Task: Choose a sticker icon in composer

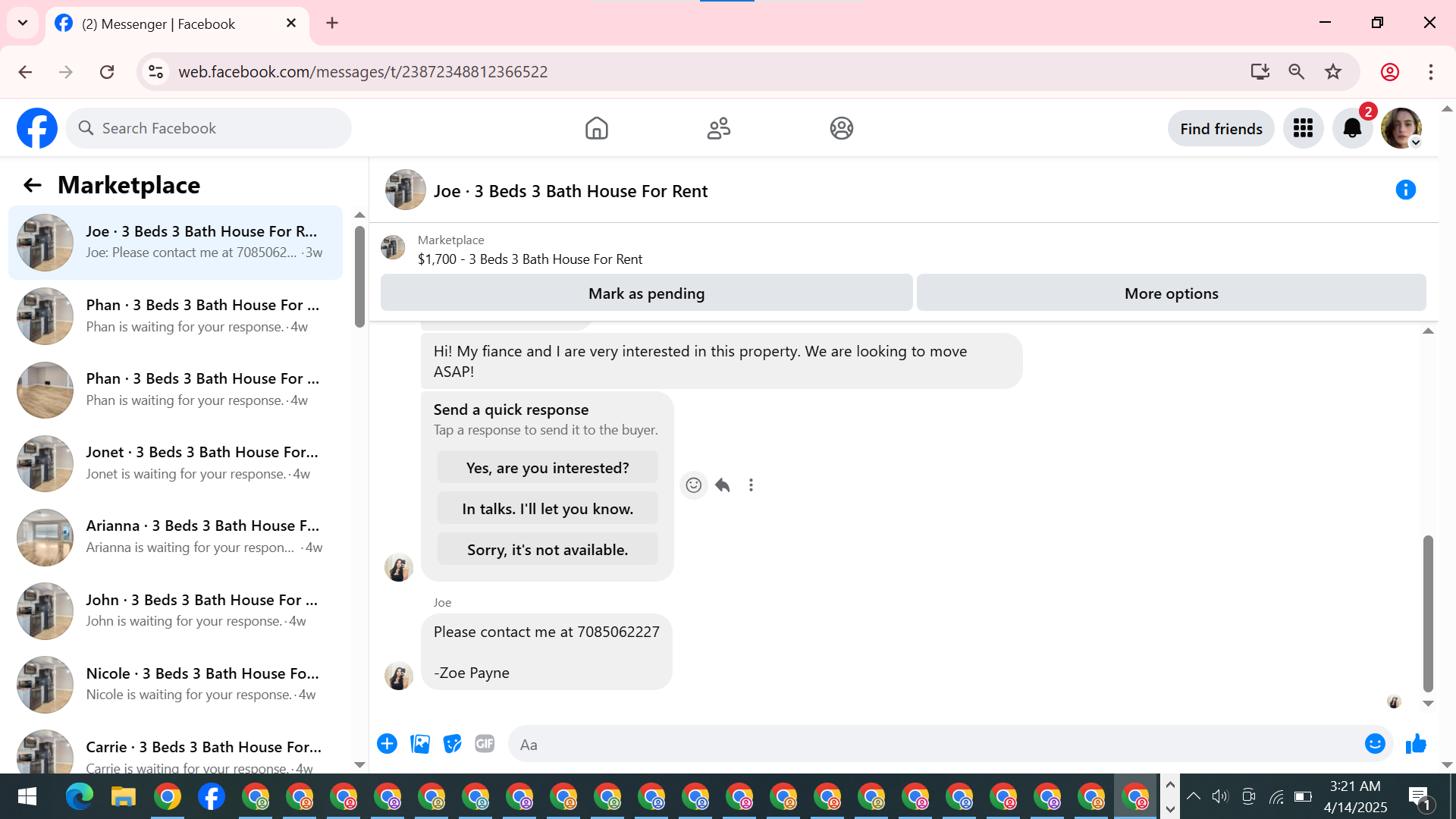Action: pyautogui.click(x=452, y=744)
